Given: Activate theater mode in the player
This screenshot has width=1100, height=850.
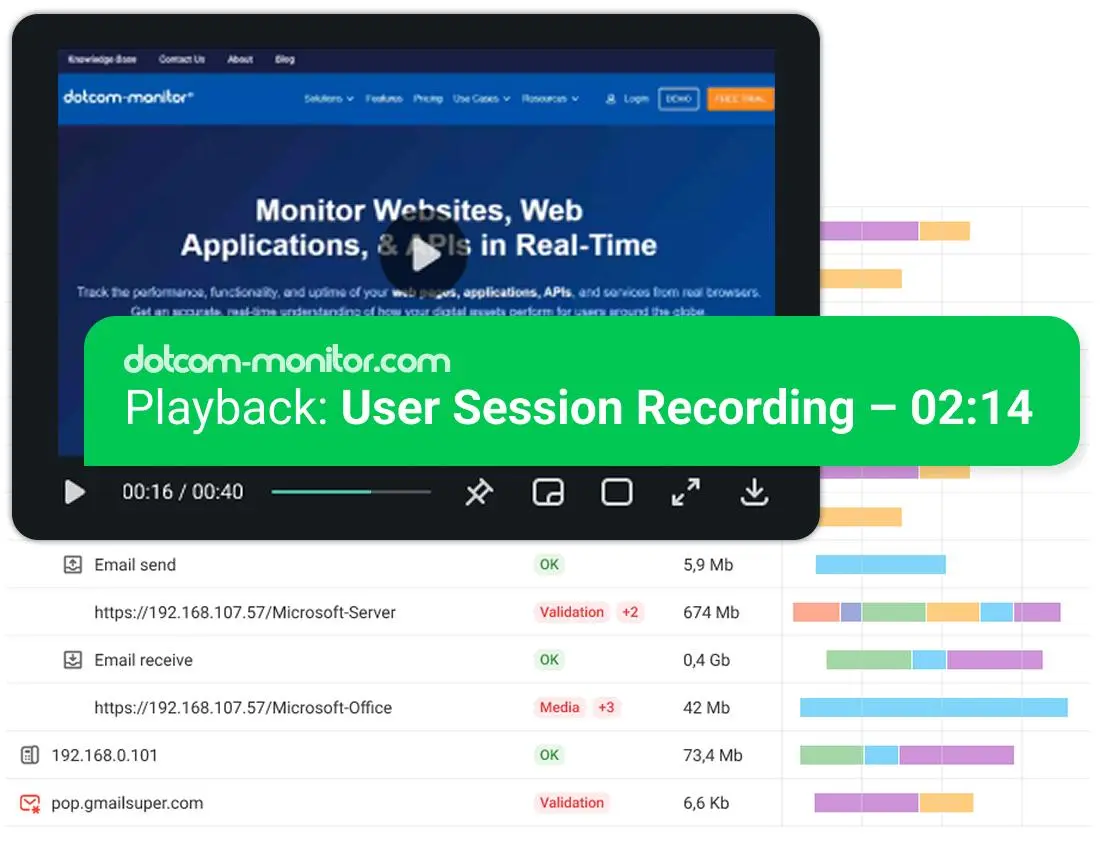Looking at the screenshot, I should tap(616, 492).
